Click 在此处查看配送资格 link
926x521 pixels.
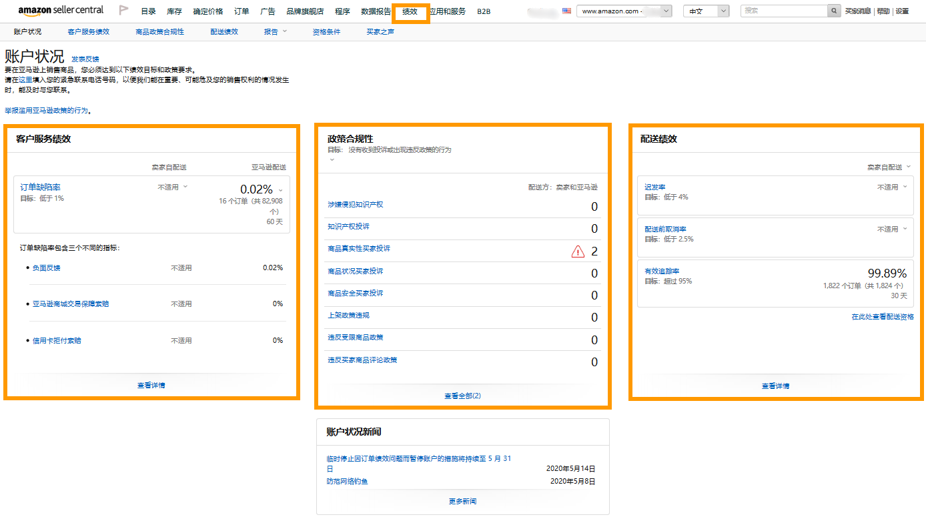[x=882, y=317]
